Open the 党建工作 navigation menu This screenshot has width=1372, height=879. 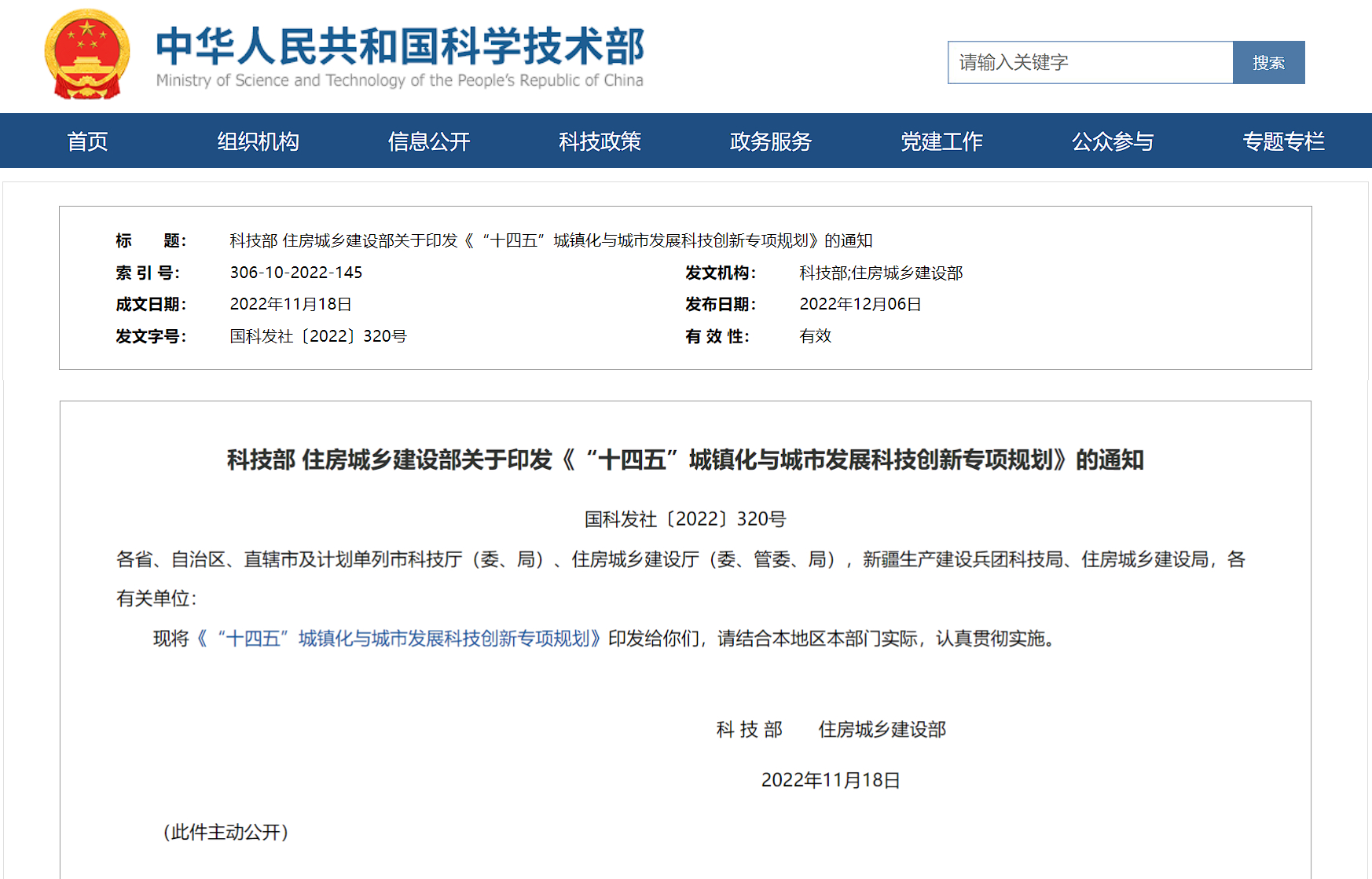[x=941, y=141]
